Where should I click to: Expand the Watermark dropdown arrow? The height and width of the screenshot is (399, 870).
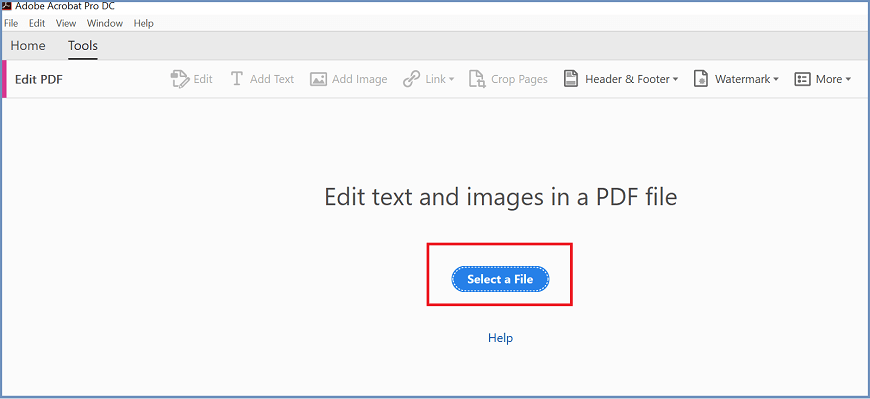click(x=776, y=80)
